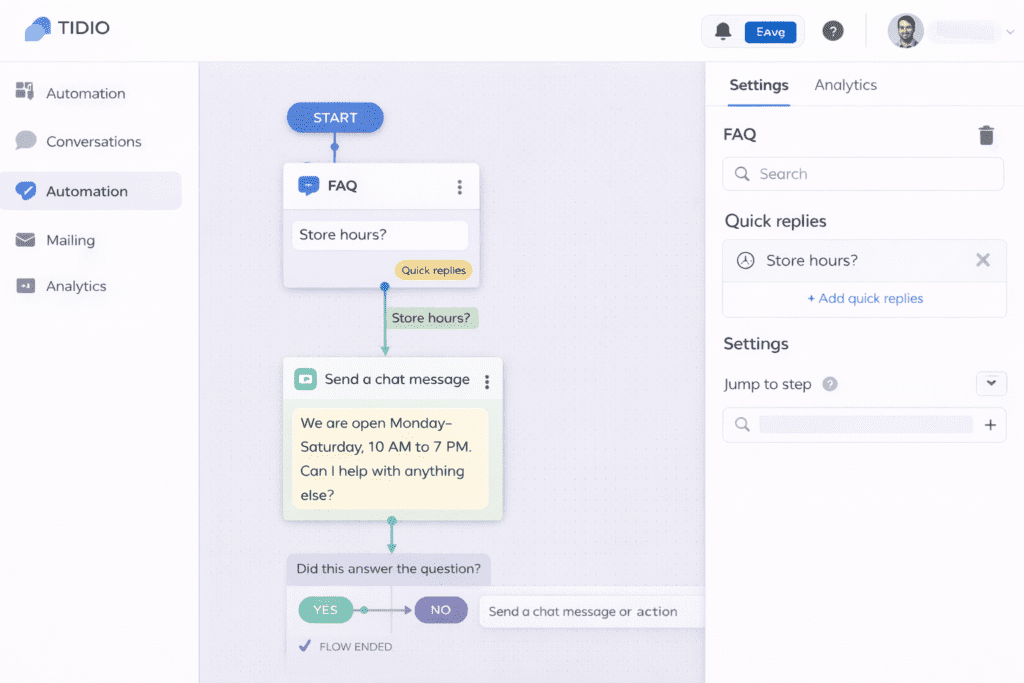Image resolution: width=1024 pixels, height=683 pixels.
Task: Open the user profile dropdown
Action: point(952,31)
